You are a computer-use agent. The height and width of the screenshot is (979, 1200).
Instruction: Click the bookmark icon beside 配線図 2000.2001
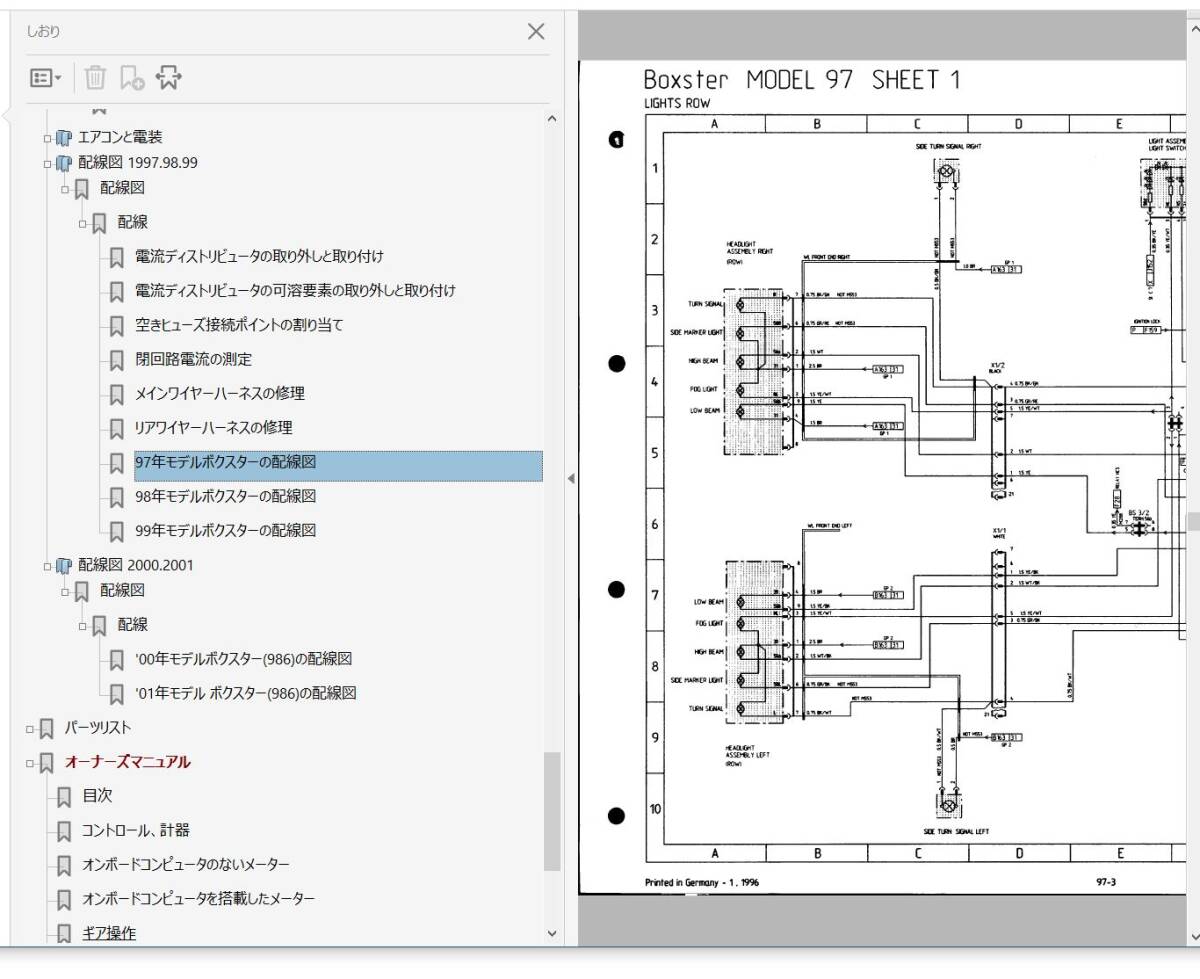click(x=63, y=566)
